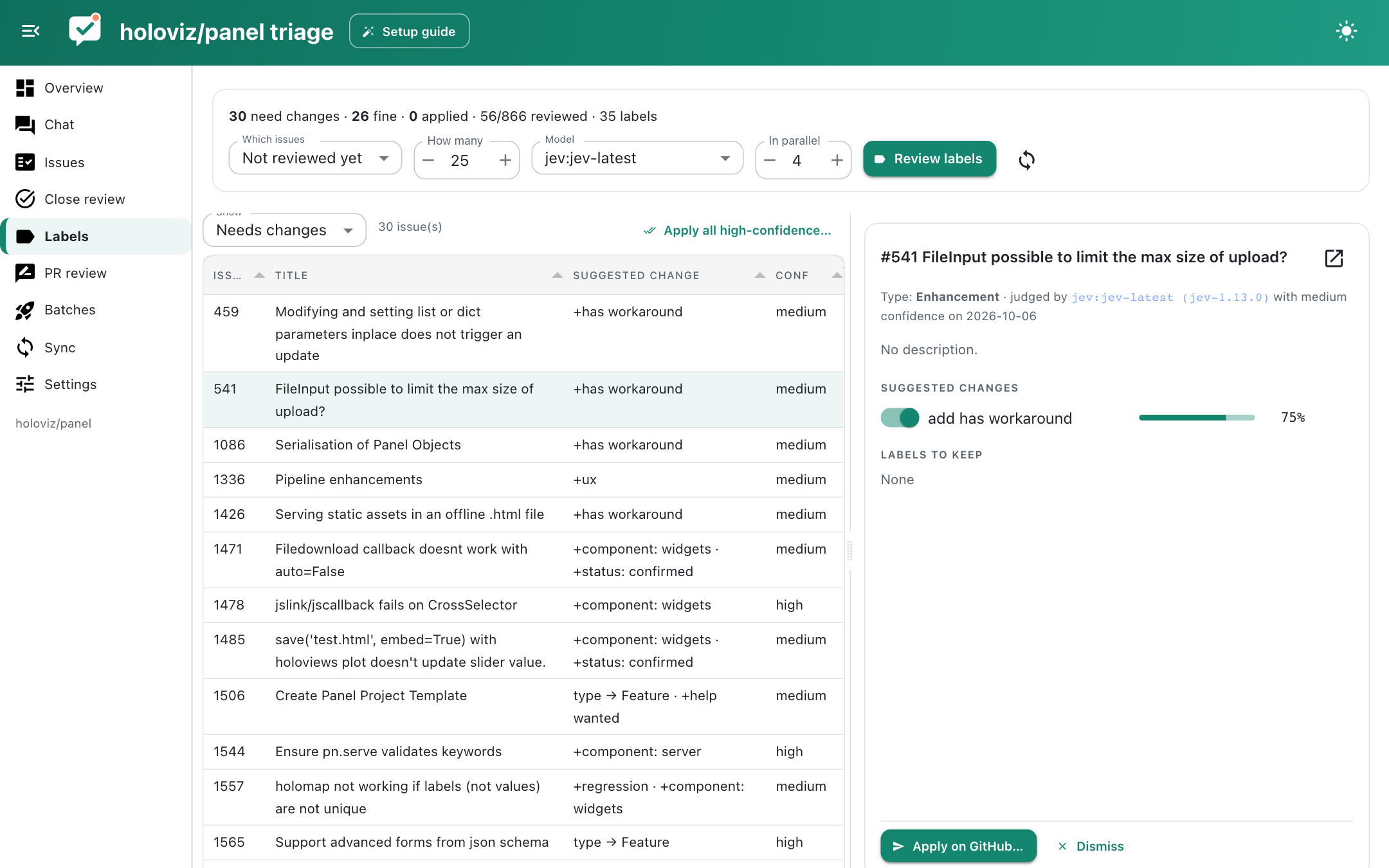This screenshot has width=1389, height=868.
Task: Go to Sync in the sidebar
Action: click(96, 347)
